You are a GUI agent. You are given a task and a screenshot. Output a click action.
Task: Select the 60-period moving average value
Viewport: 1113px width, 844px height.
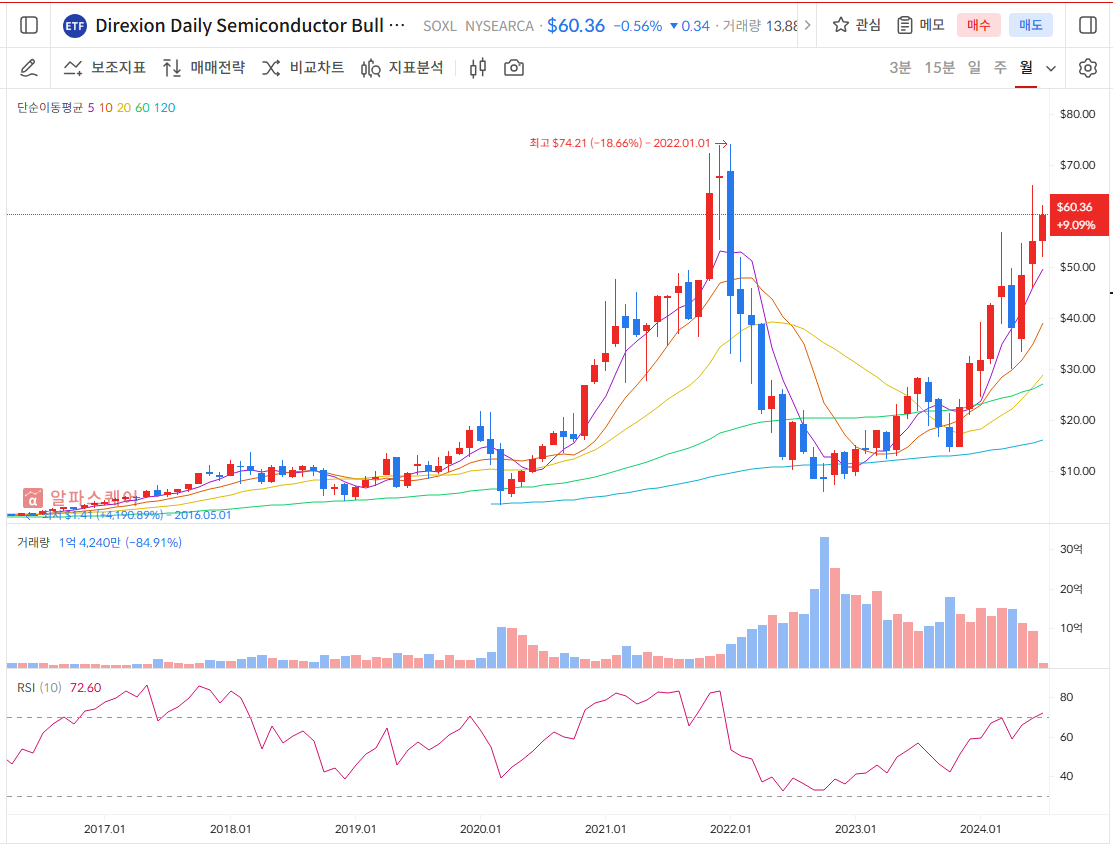click(143, 108)
